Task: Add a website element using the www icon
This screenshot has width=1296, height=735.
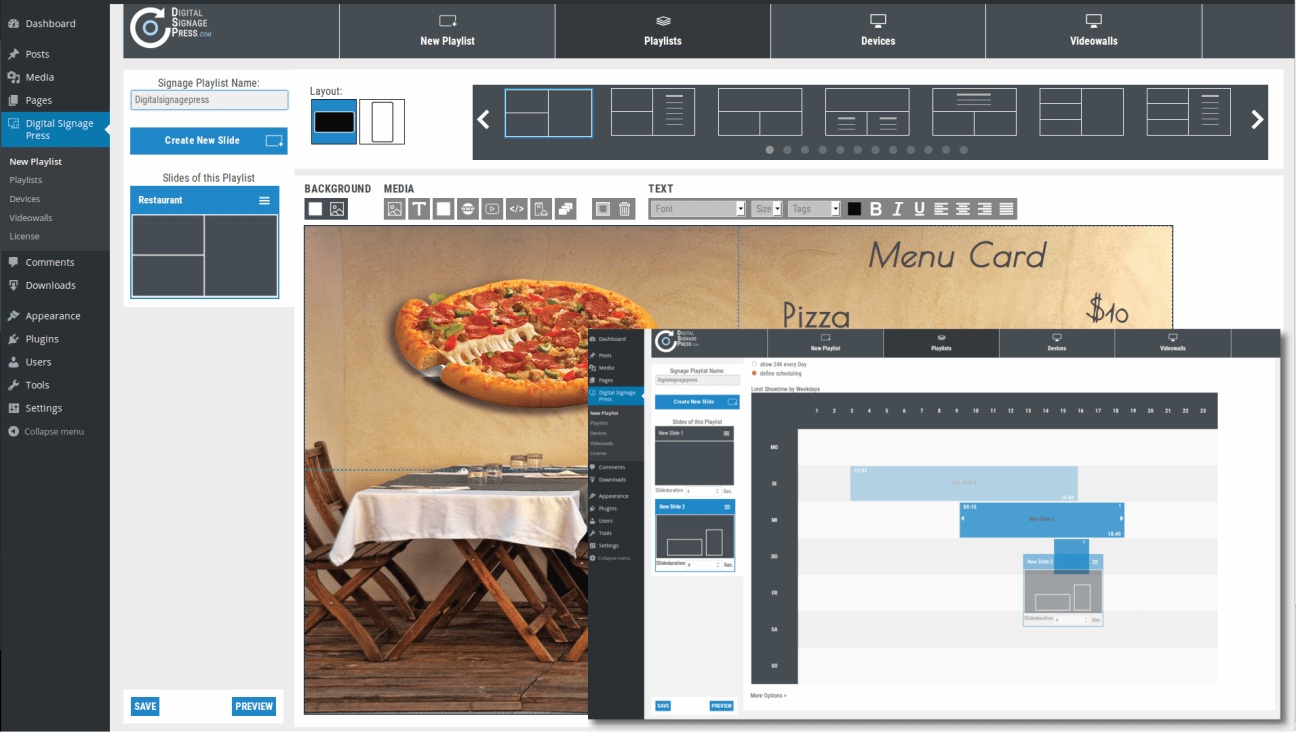Action: [468, 208]
